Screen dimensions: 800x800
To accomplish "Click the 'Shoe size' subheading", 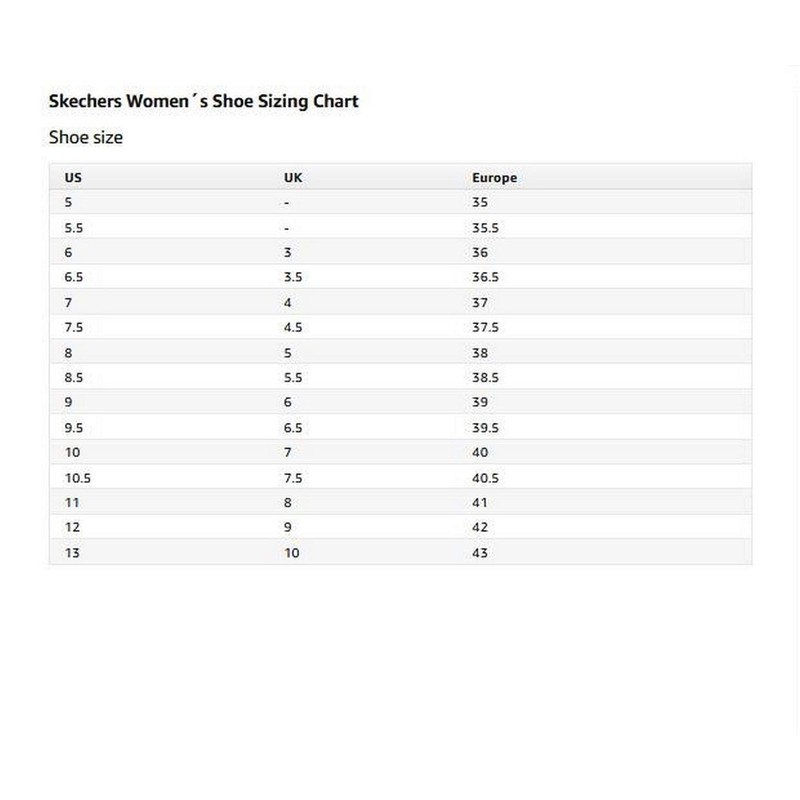I will (86, 137).
